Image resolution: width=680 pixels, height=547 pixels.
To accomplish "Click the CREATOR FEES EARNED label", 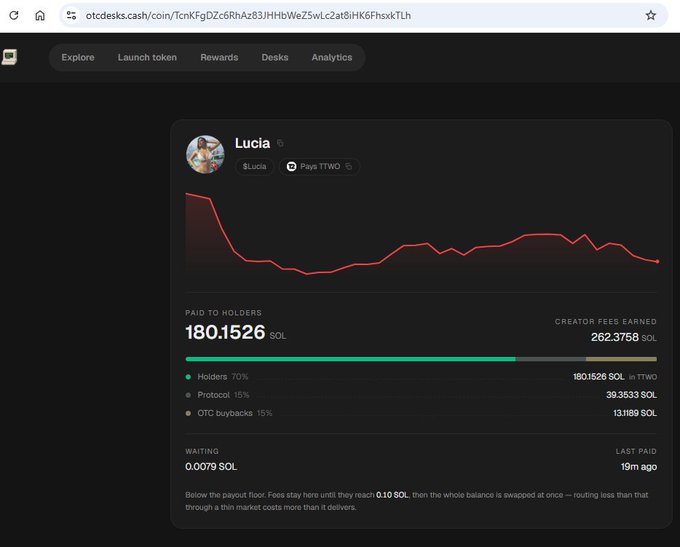I will [606, 321].
